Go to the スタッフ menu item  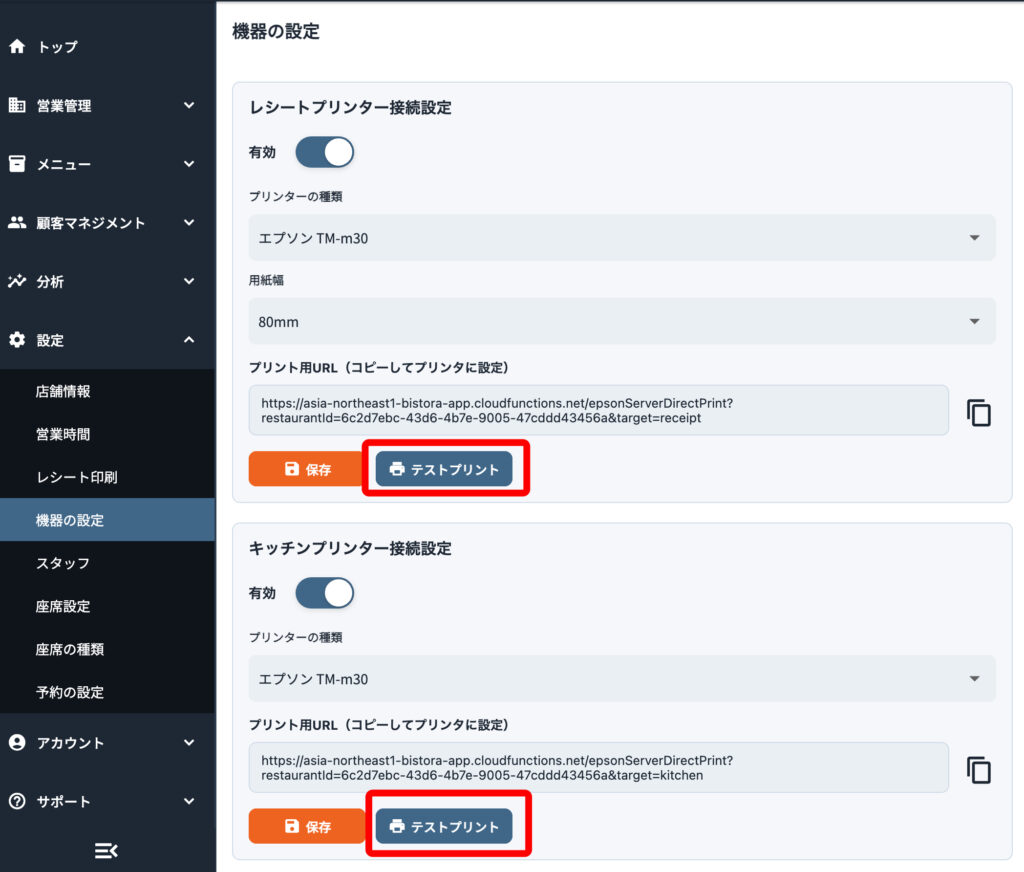point(63,563)
